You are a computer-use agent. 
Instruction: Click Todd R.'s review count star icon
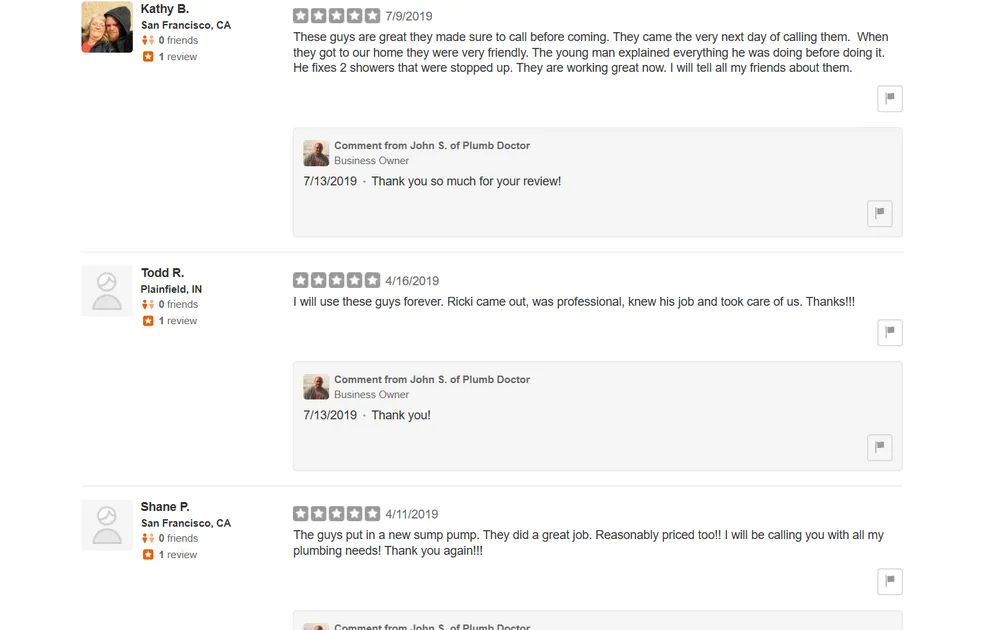(148, 321)
